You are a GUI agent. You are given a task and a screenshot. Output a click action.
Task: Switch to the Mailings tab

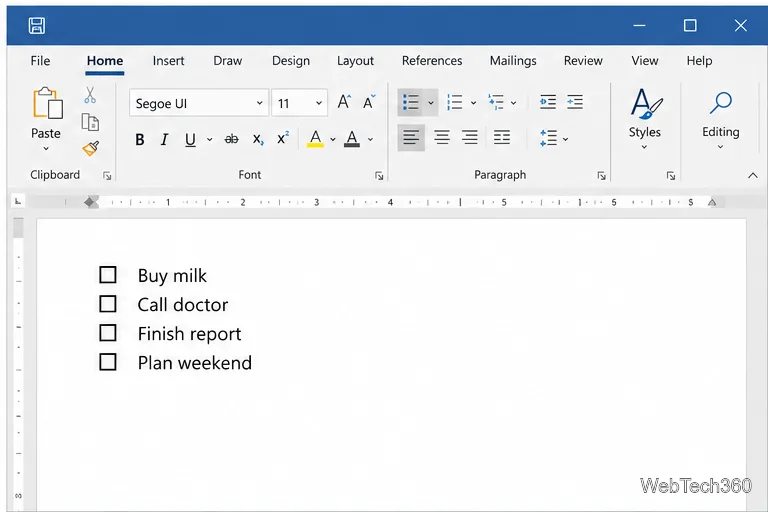(x=513, y=61)
